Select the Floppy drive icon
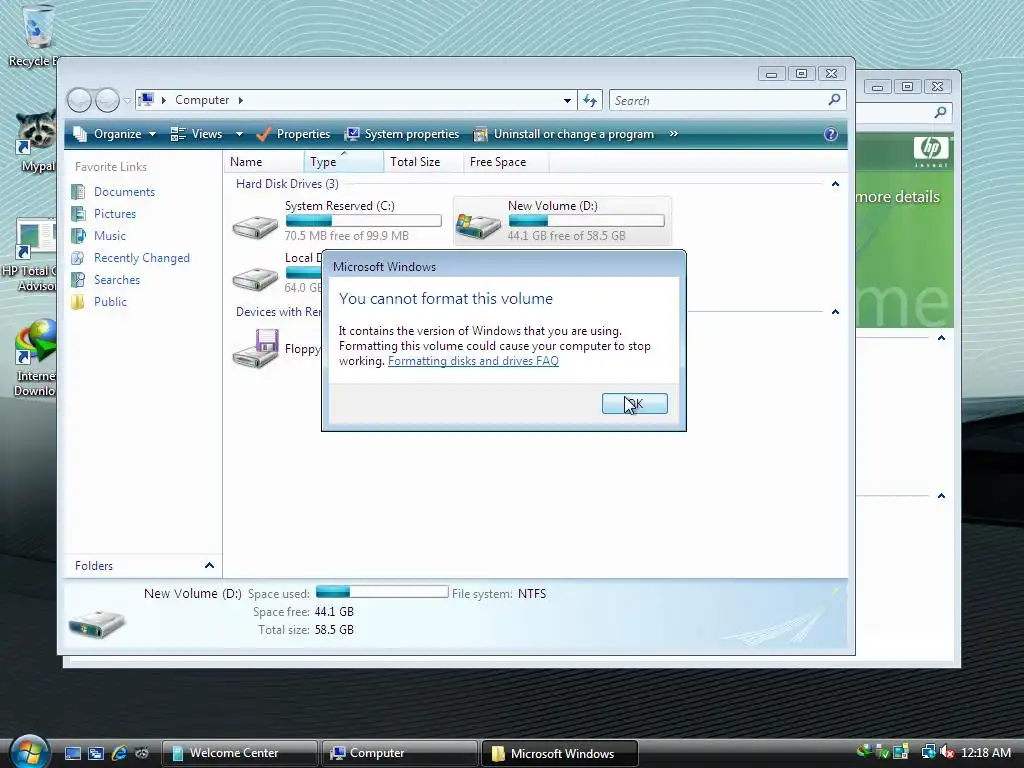1024x768 pixels. coord(255,348)
